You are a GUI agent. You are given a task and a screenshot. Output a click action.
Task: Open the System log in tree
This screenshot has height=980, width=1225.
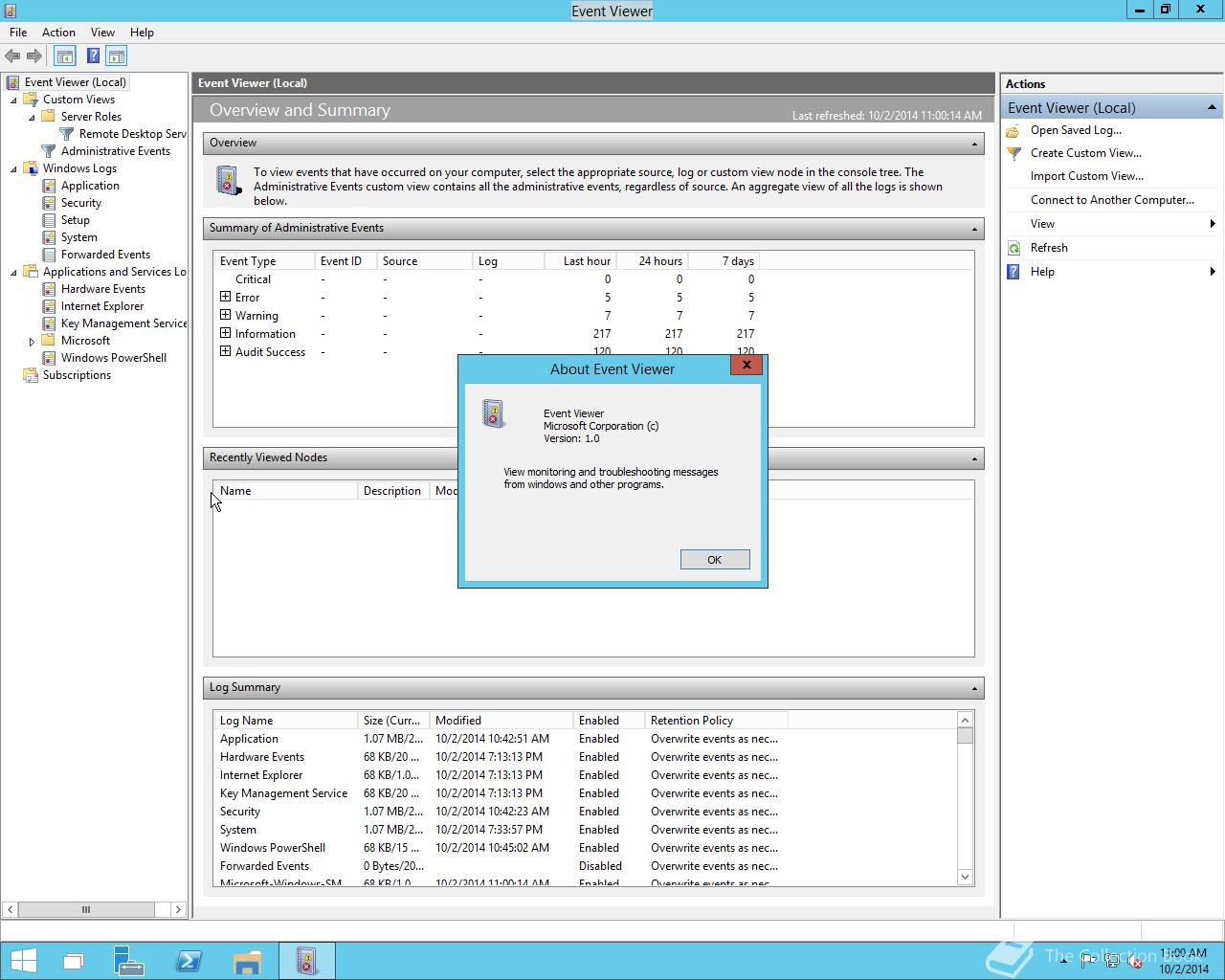(x=78, y=237)
